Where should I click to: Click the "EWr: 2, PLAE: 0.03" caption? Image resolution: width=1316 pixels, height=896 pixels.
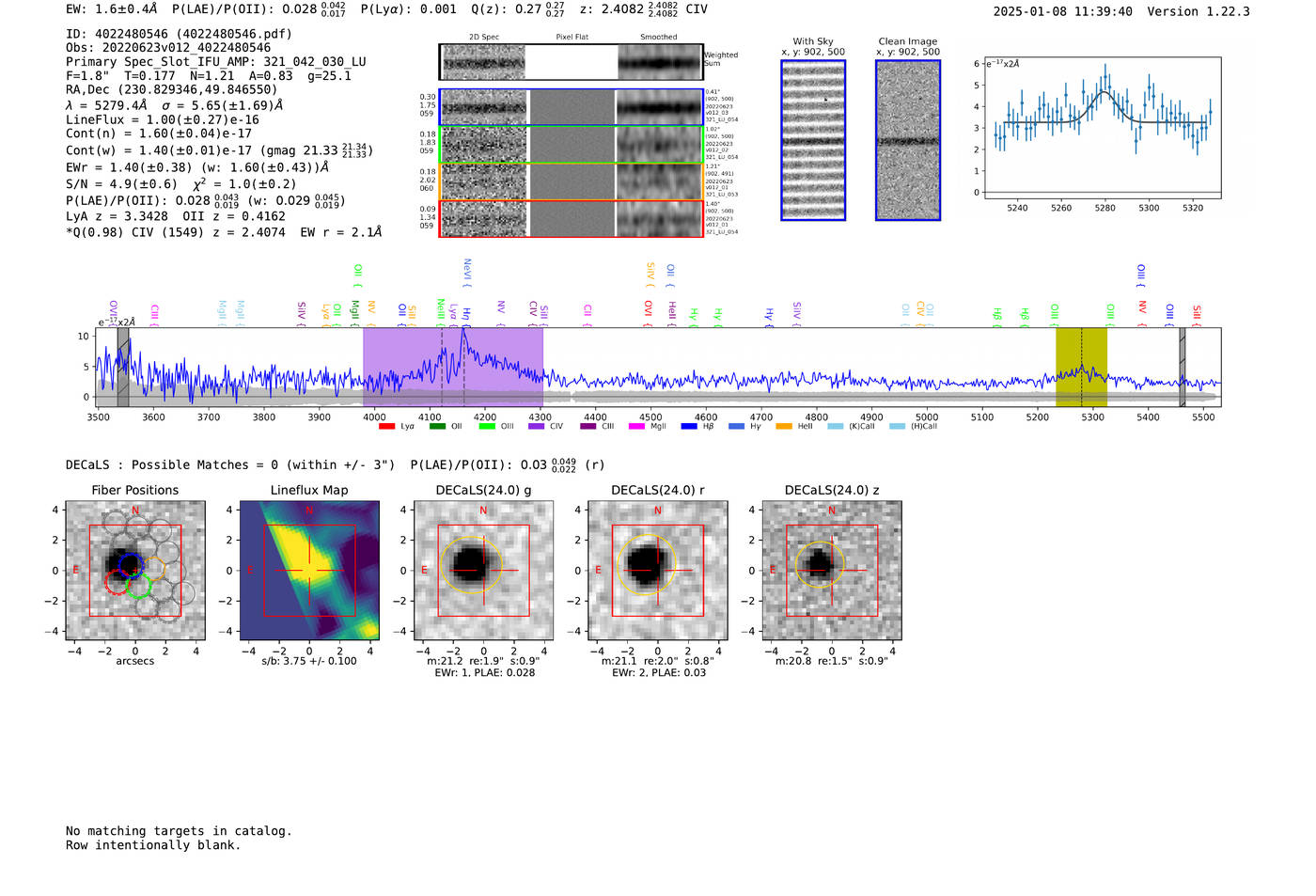(659, 673)
